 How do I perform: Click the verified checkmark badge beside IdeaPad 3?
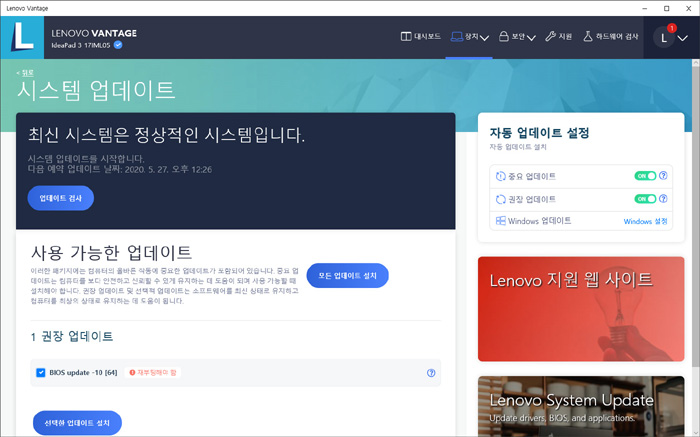(x=118, y=45)
